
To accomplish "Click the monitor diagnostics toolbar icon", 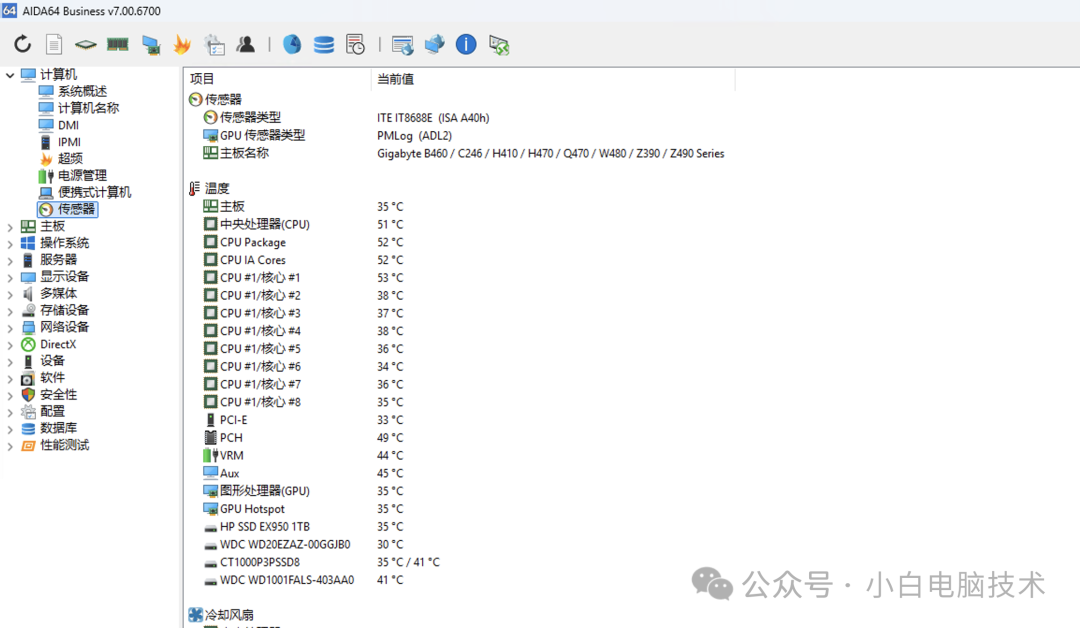I will pos(151,45).
